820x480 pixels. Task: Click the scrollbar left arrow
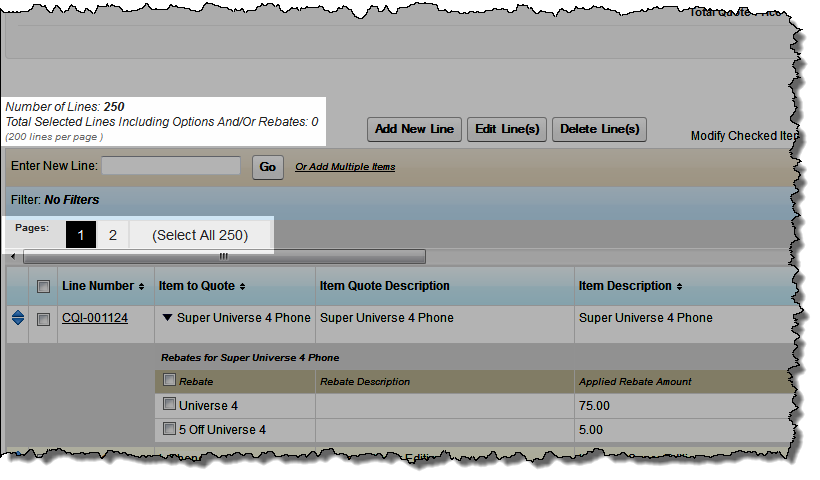[12, 257]
